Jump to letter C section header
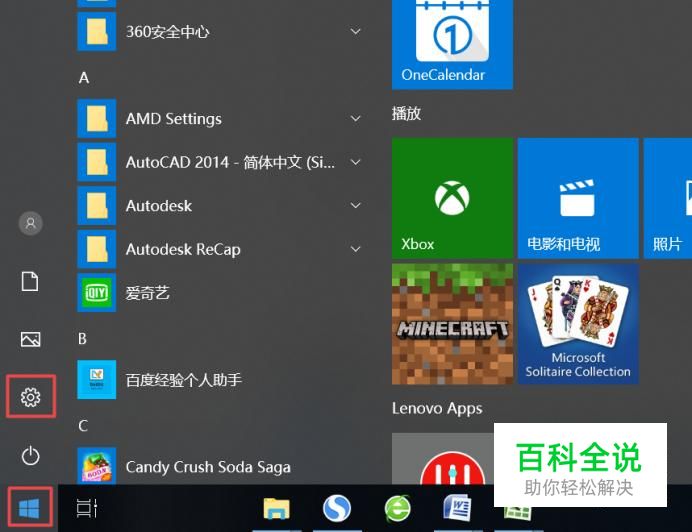 pos(83,426)
